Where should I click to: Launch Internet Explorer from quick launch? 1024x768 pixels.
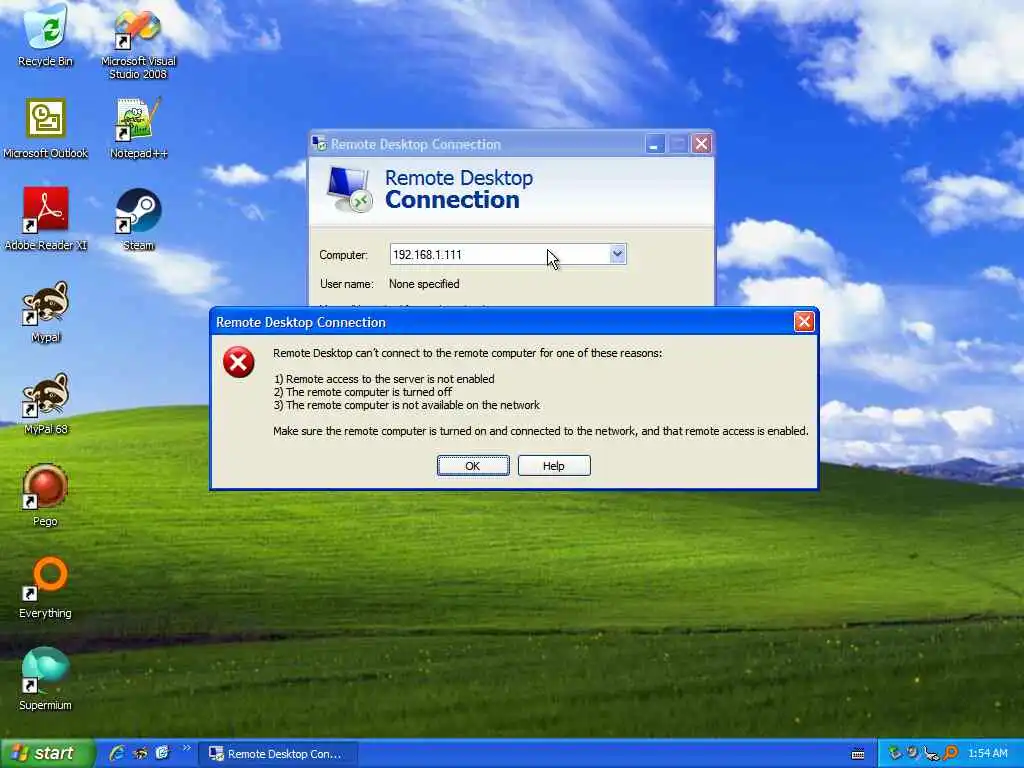117,753
